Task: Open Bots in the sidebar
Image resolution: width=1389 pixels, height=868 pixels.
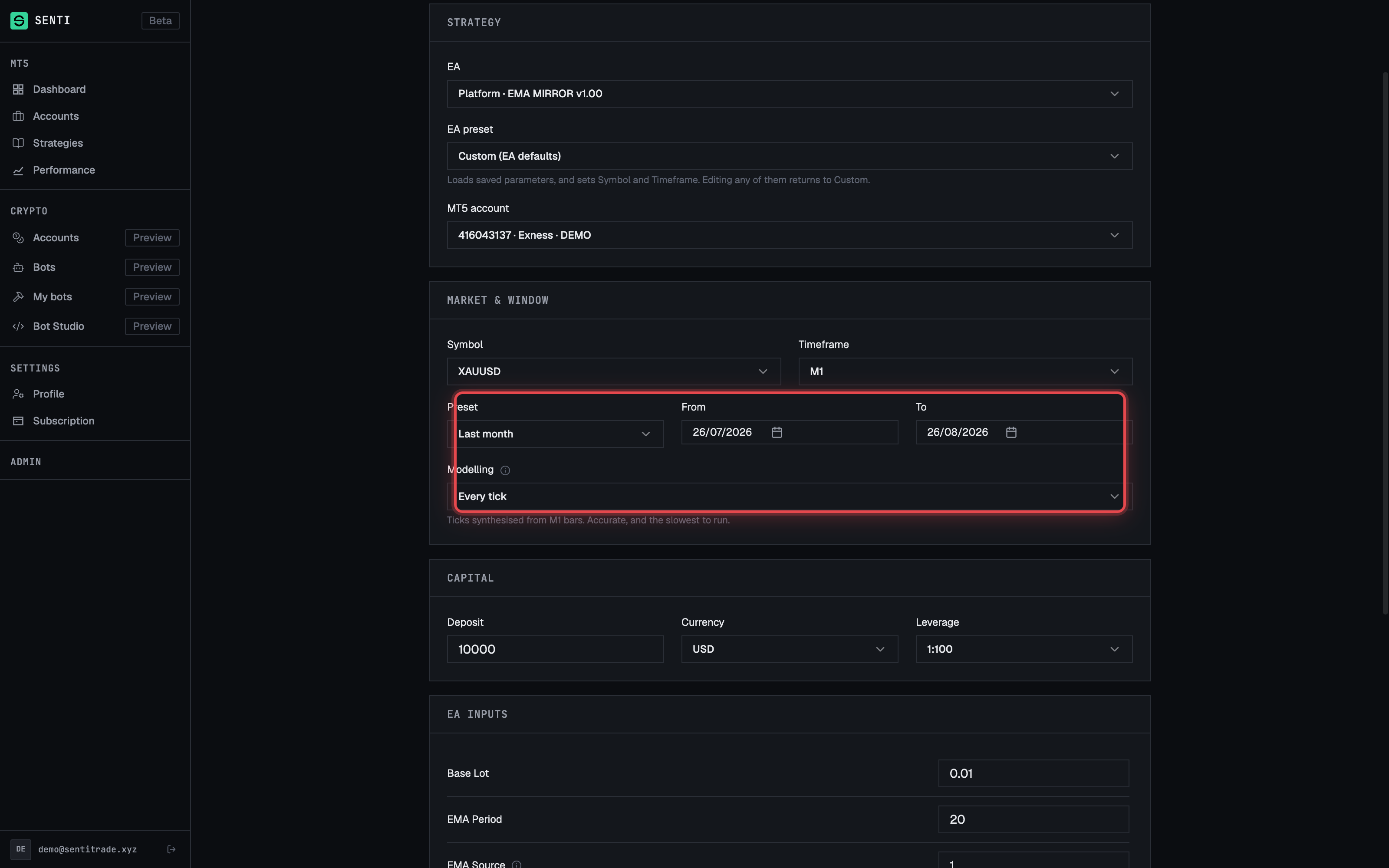Action: click(44, 267)
